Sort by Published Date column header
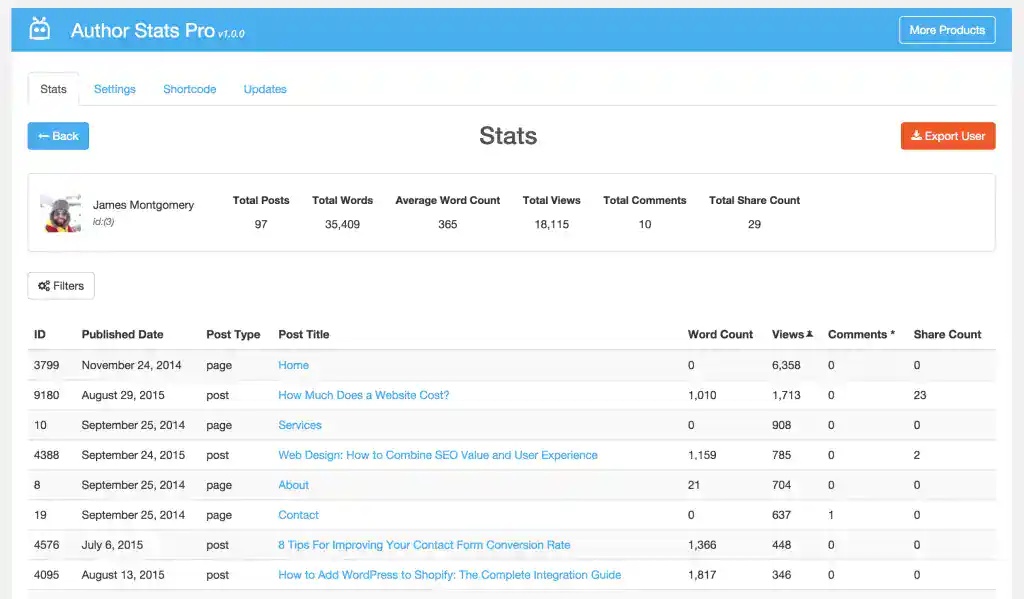This screenshot has height=599, width=1024. click(x=122, y=334)
